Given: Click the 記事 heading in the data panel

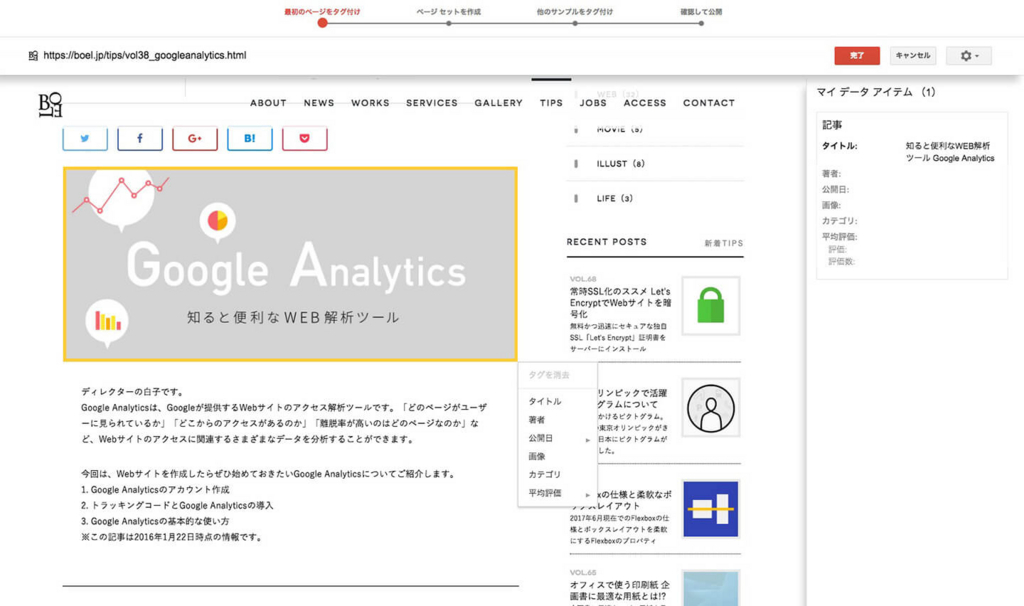Looking at the screenshot, I should click(832, 125).
